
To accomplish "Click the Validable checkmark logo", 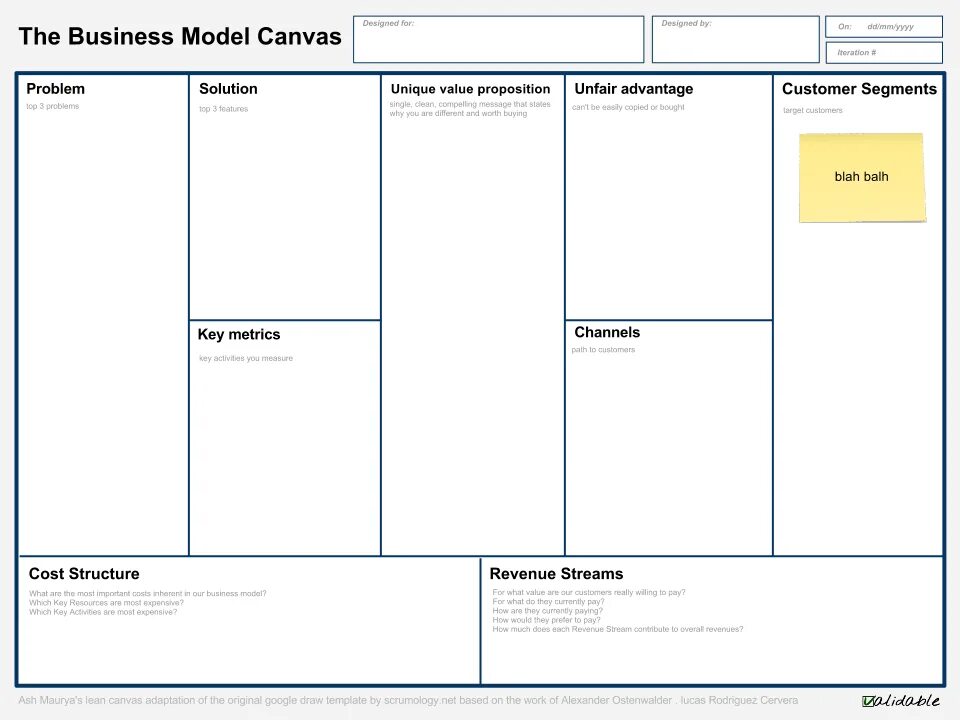I will click(x=900, y=700).
